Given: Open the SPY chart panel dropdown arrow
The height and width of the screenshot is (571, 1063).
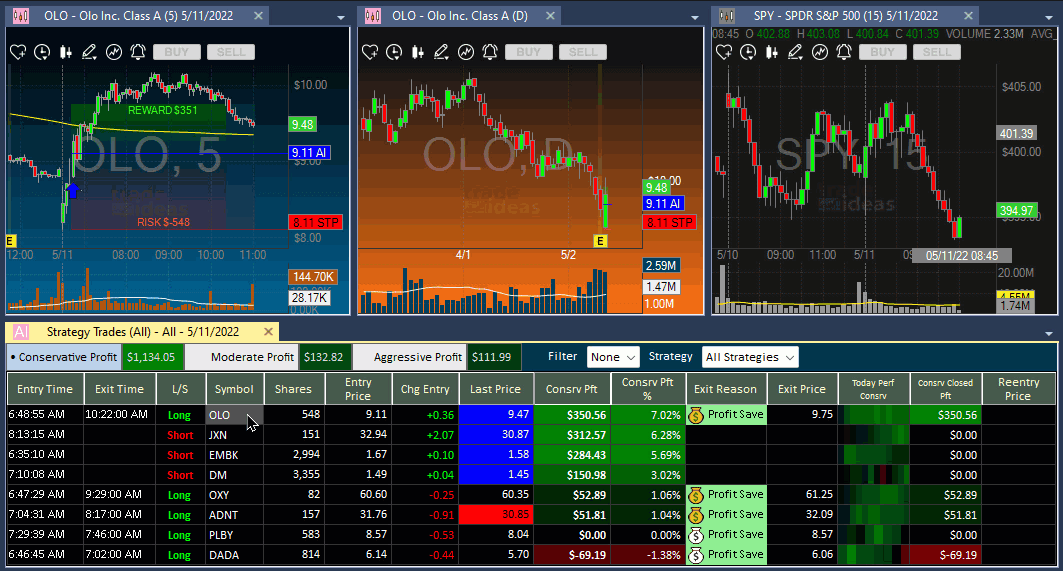Looking at the screenshot, I should pos(1049,16).
